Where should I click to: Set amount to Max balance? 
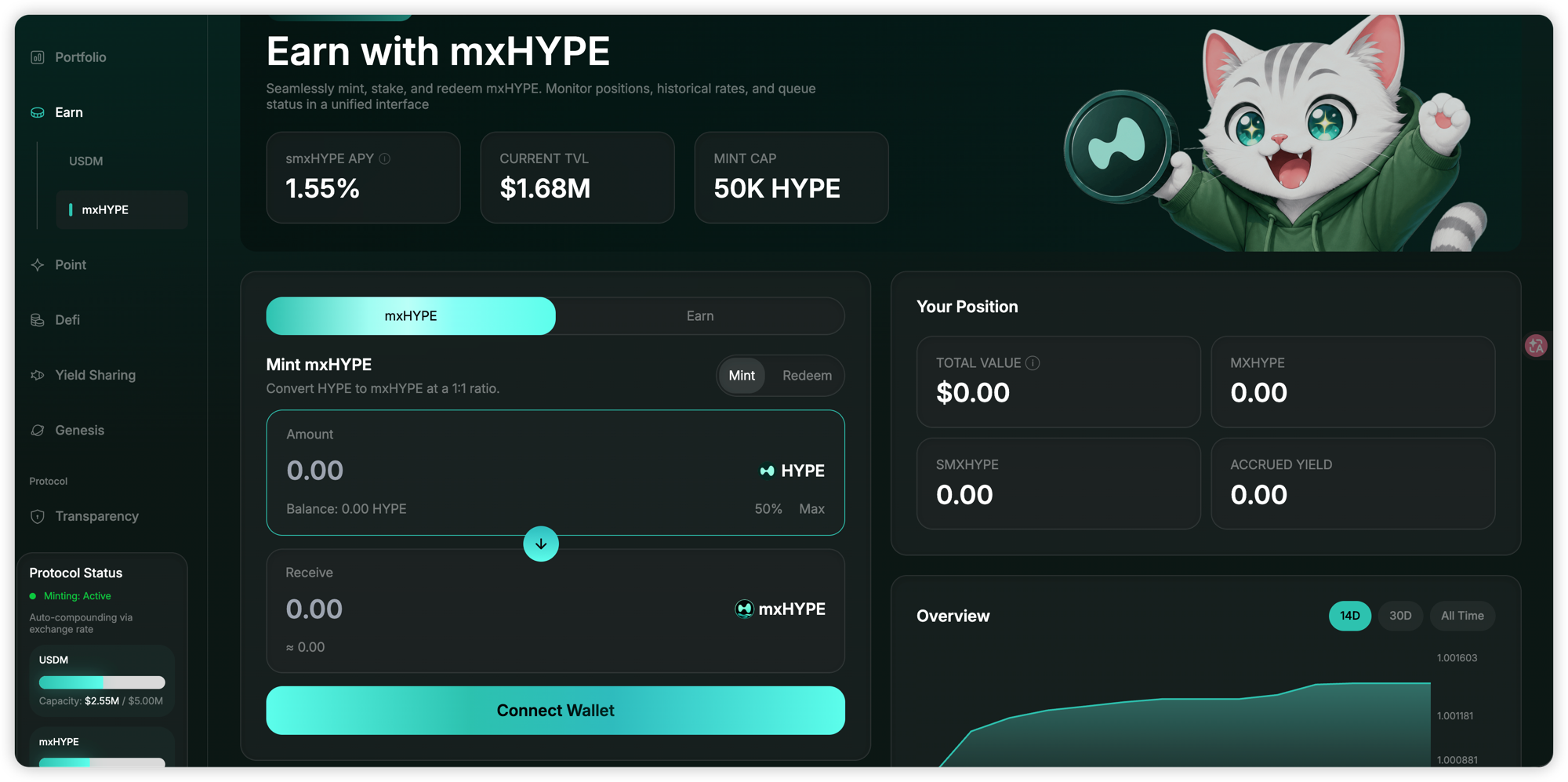(x=811, y=509)
